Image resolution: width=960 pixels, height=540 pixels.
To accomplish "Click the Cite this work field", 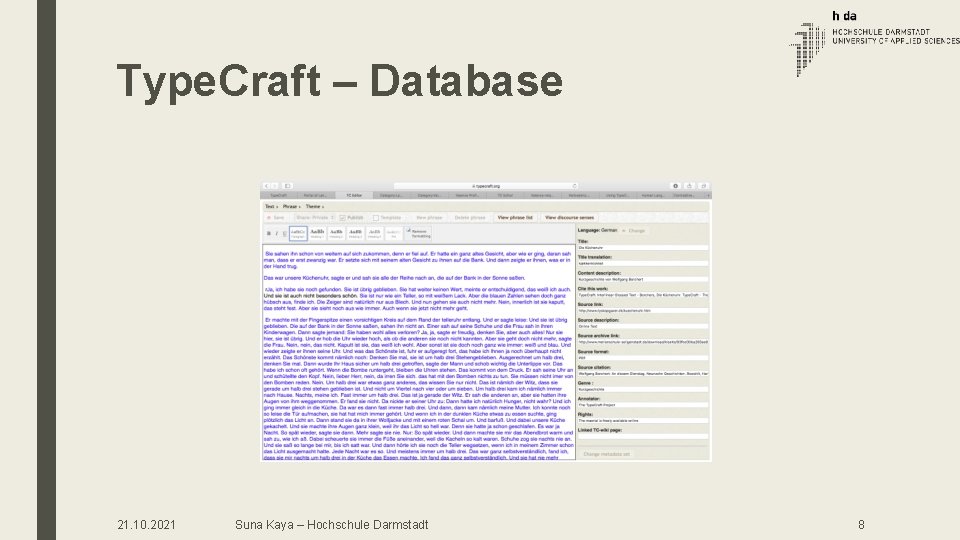I will (643, 295).
